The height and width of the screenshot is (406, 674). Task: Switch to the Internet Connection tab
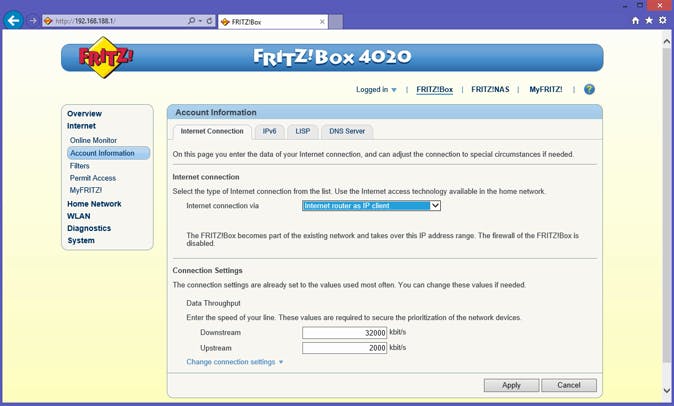pos(212,131)
